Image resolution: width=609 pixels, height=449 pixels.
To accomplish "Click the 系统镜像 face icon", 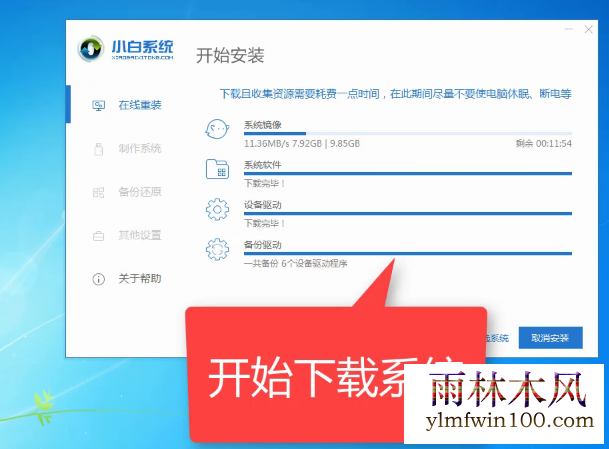I will tap(217, 129).
